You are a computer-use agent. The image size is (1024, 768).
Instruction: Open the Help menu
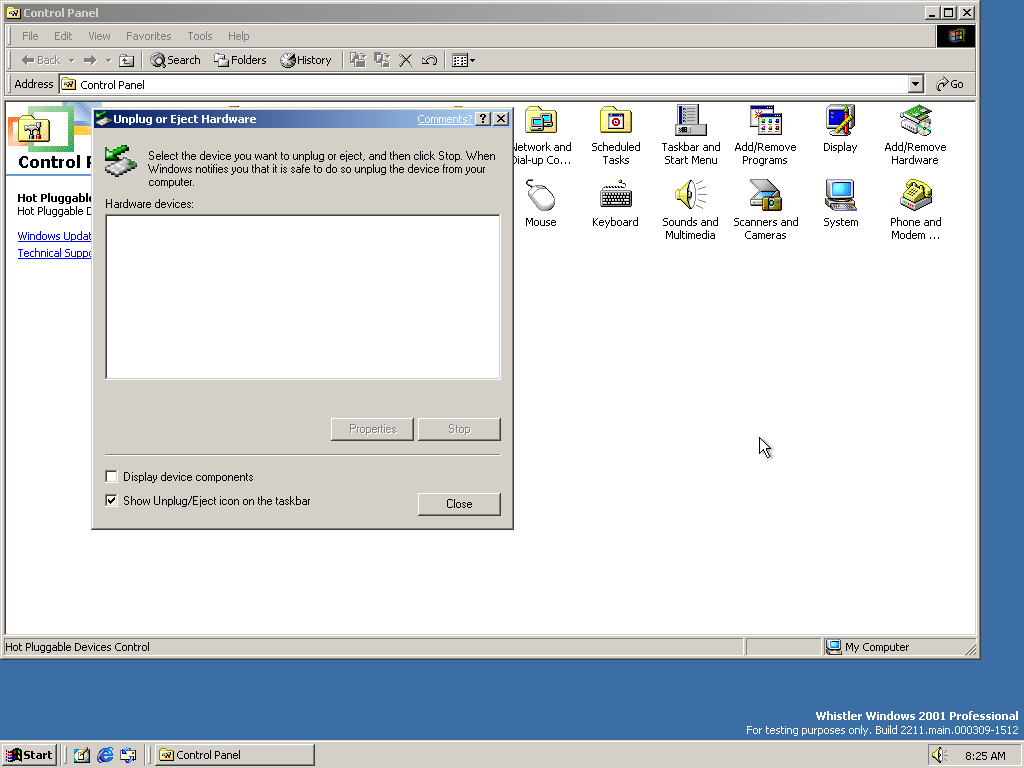tap(238, 36)
